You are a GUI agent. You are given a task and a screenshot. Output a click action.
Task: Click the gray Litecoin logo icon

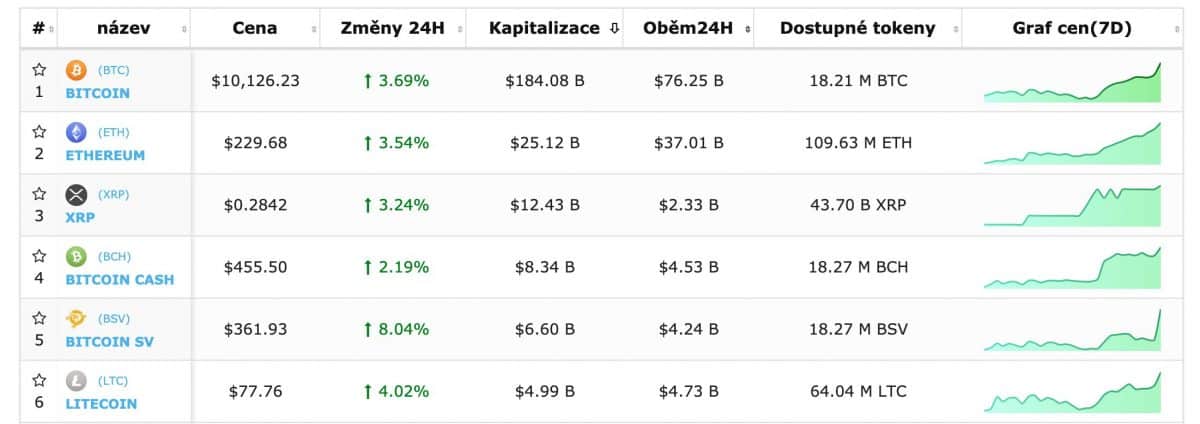(x=76, y=381)
